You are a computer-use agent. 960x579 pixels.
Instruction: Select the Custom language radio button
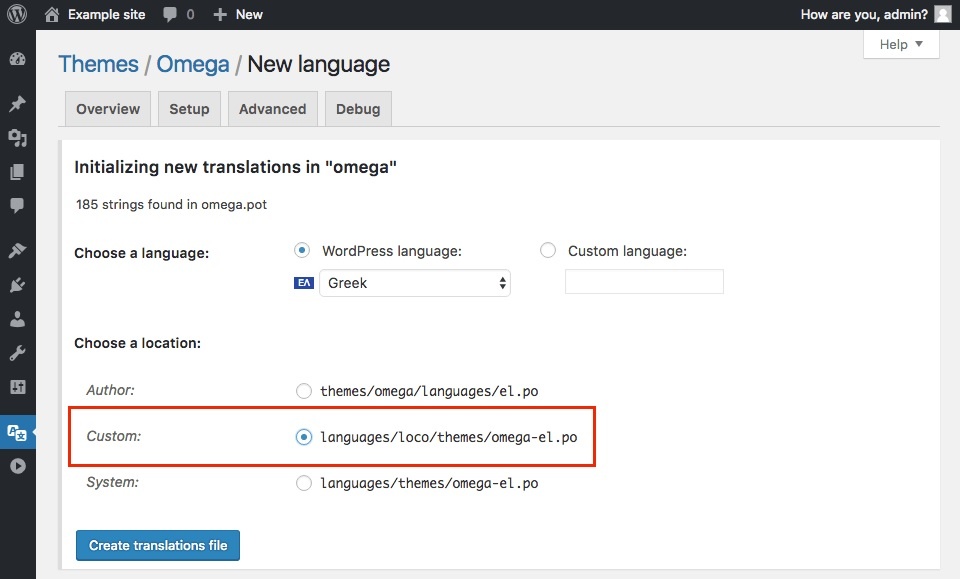point(548,251)
